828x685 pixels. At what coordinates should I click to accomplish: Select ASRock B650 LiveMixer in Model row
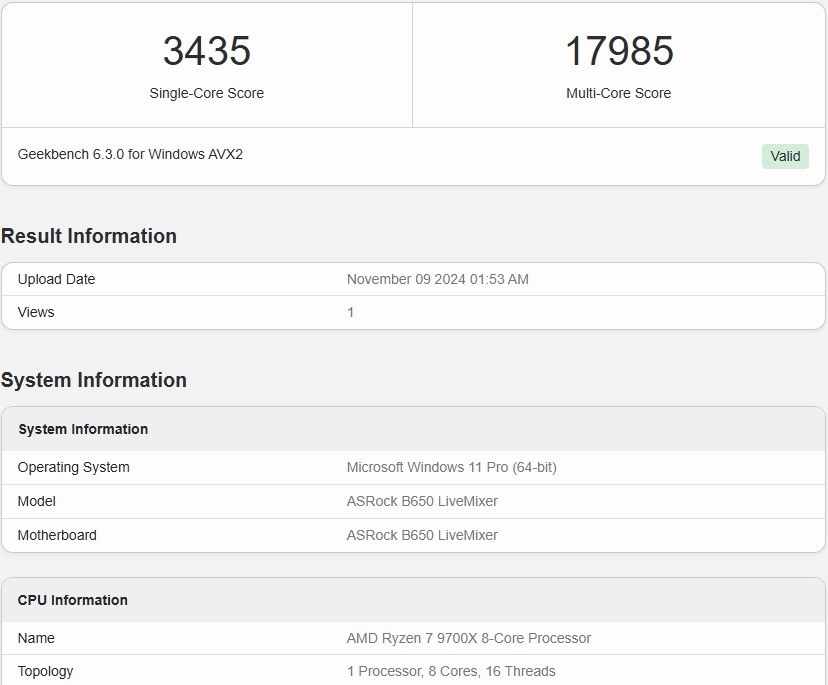click(422, 501)
